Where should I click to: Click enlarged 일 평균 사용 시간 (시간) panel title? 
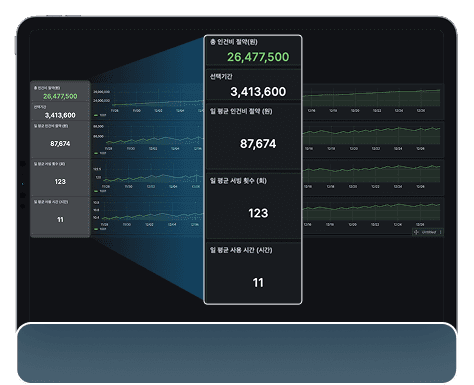tap(241, 250)
